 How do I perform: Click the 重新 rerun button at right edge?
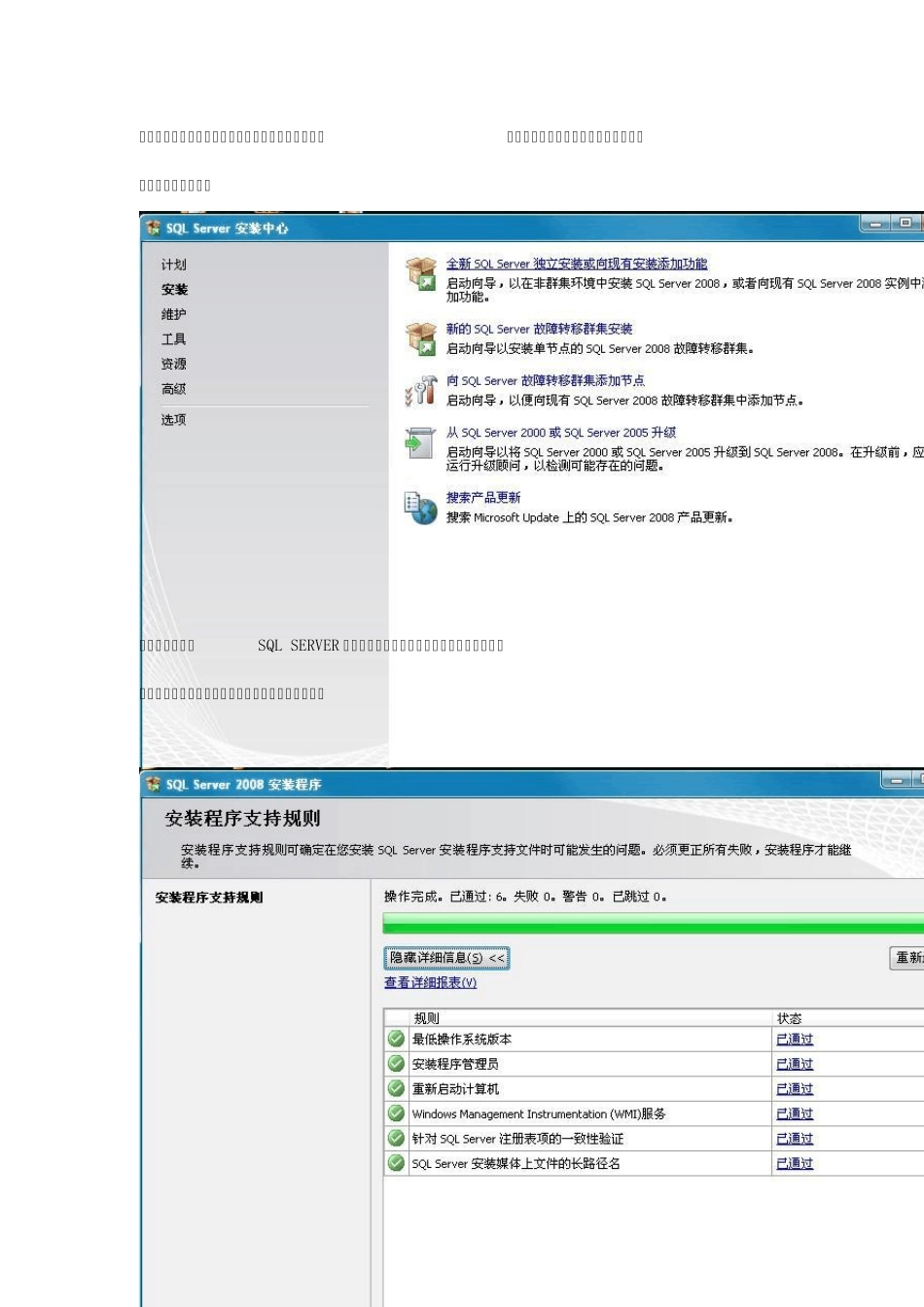pos(907,958)
